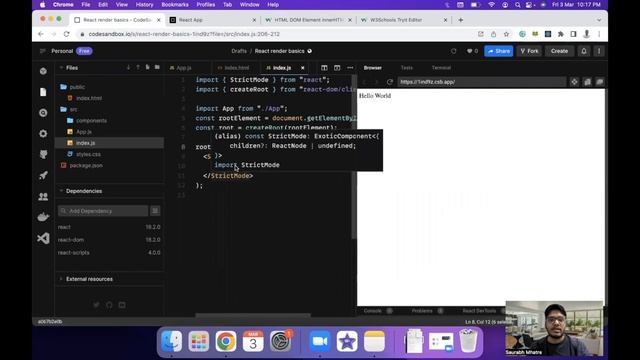Open preview in new window icon

[x=587, y=82]
